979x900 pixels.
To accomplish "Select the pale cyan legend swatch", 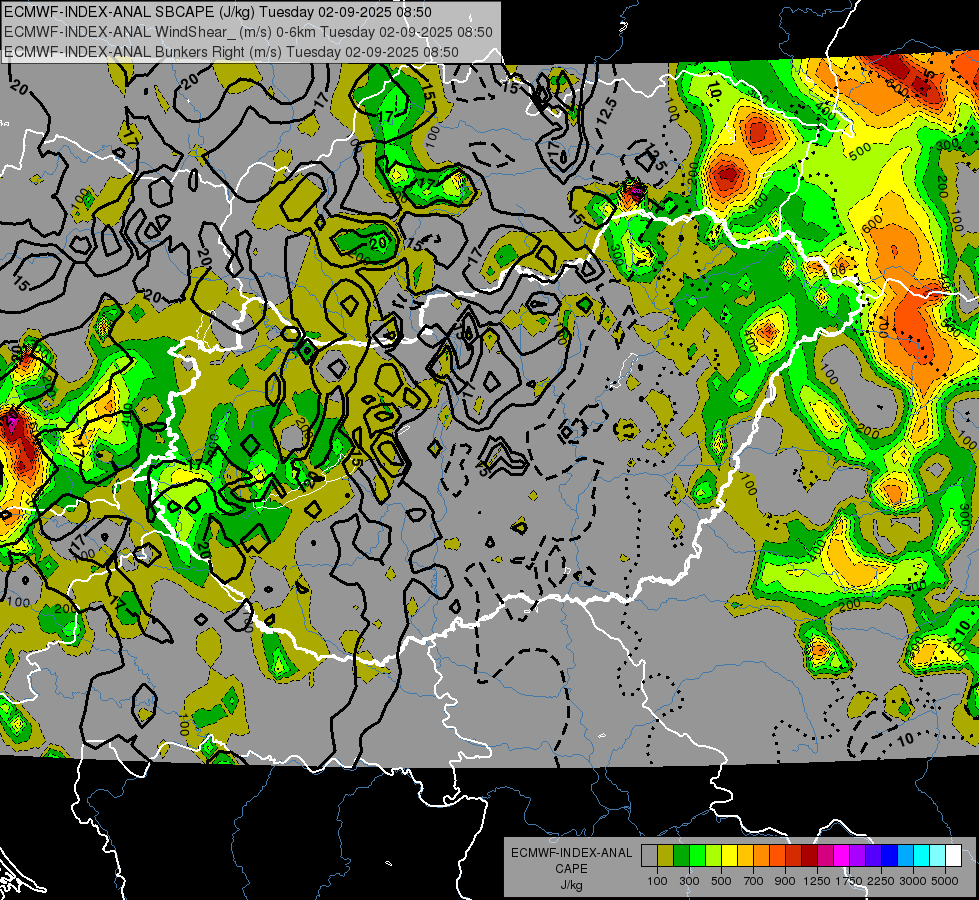I will (937, 856).
